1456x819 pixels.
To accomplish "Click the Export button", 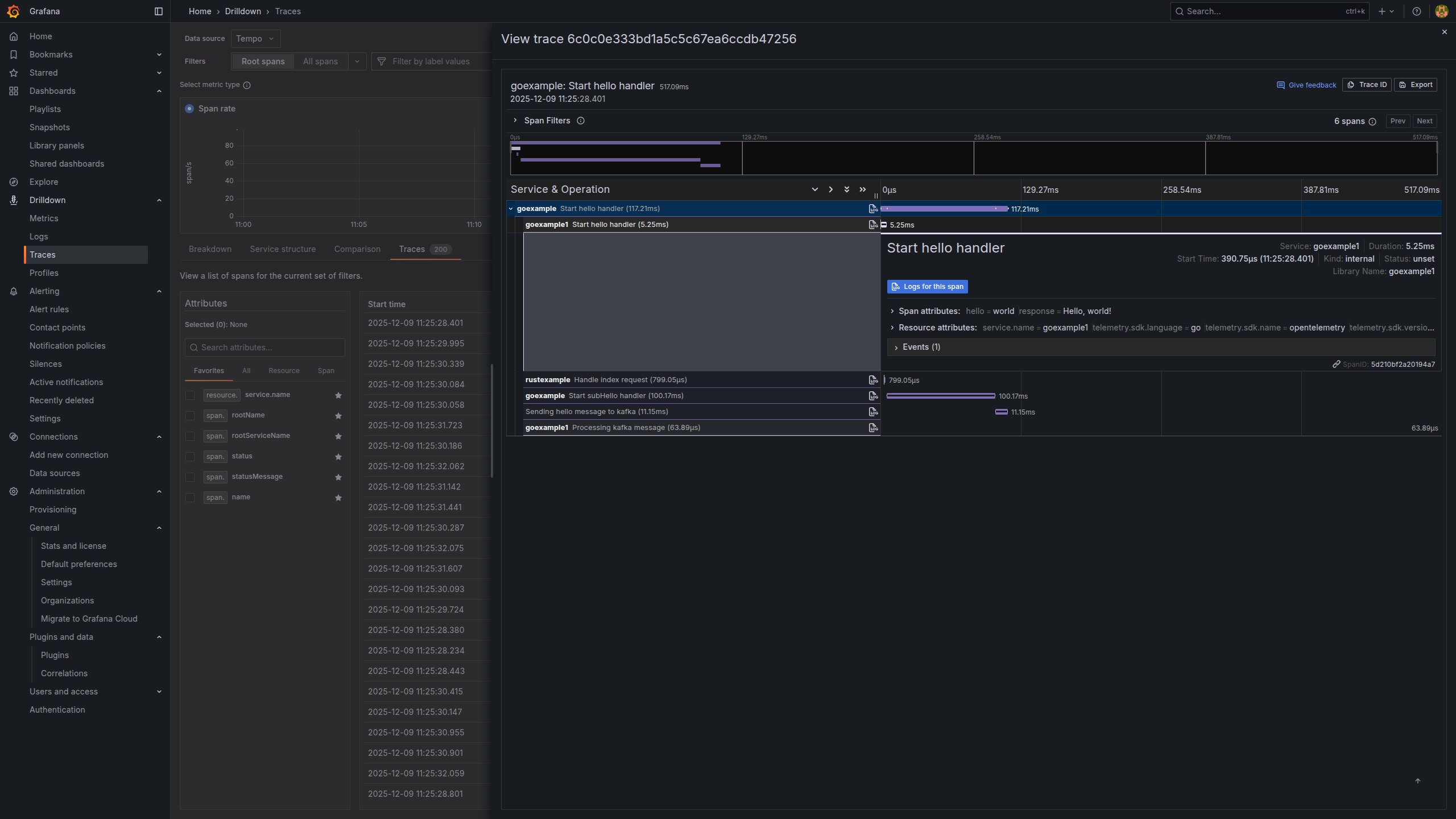I will point(1415,85).
